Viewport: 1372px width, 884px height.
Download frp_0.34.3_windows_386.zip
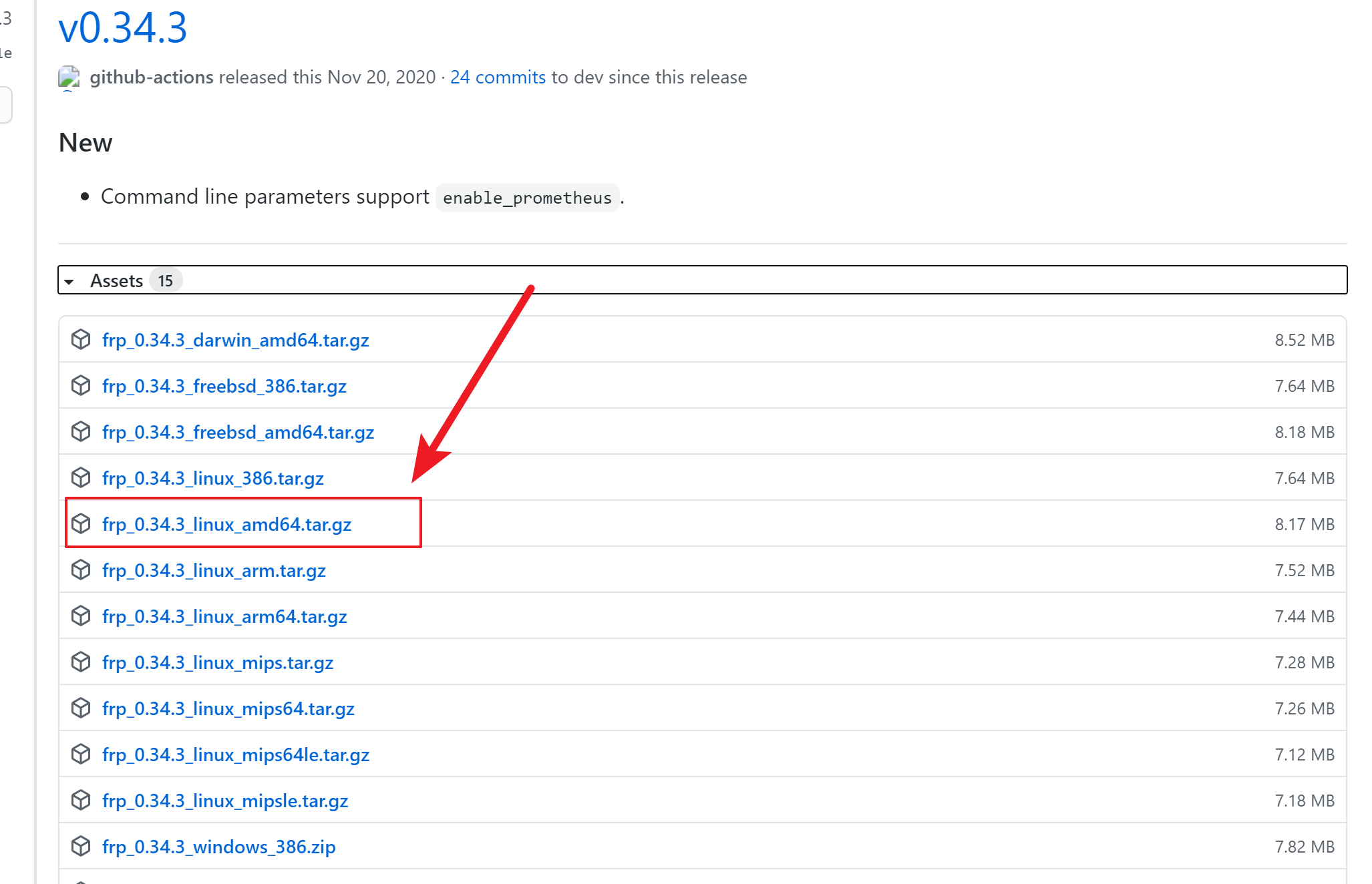pos(218,847)
